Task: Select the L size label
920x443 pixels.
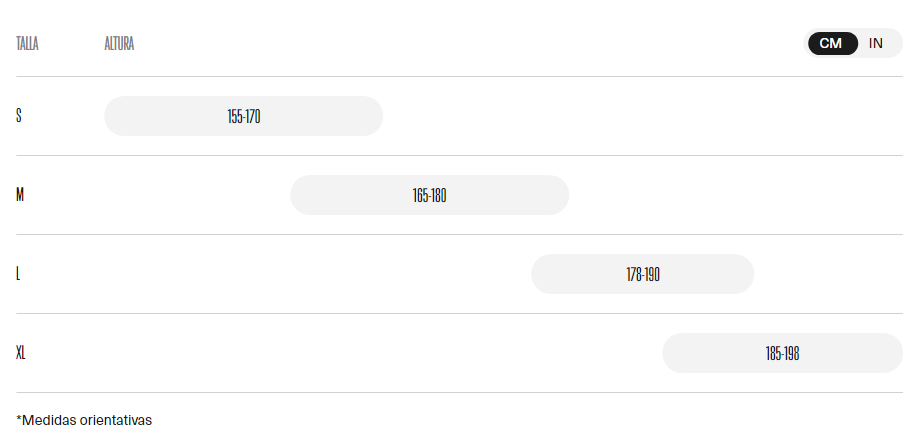Action: point(18,274)
